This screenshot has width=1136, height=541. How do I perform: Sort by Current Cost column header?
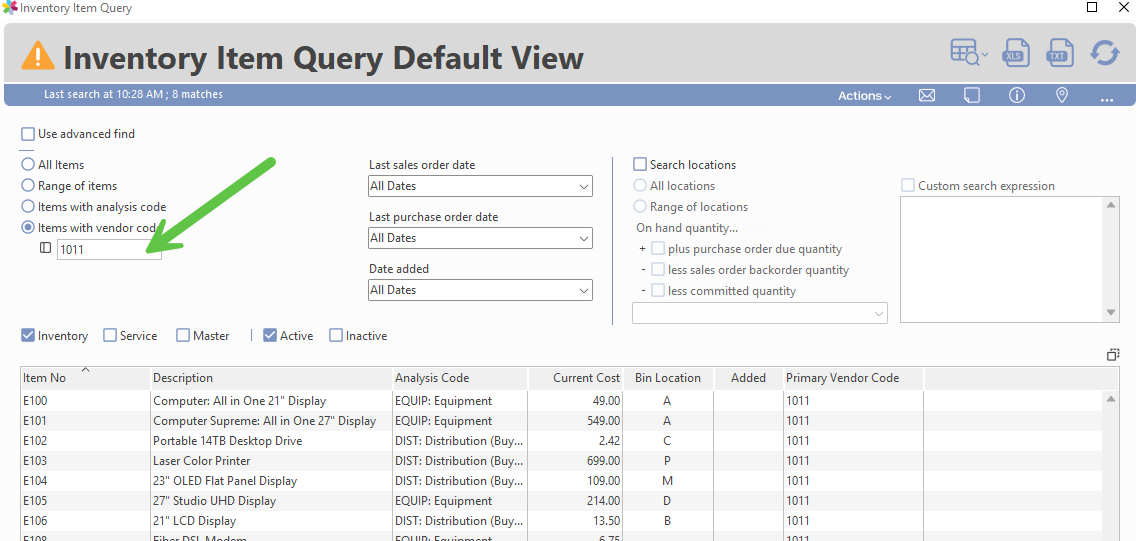[x=575, y=378]
